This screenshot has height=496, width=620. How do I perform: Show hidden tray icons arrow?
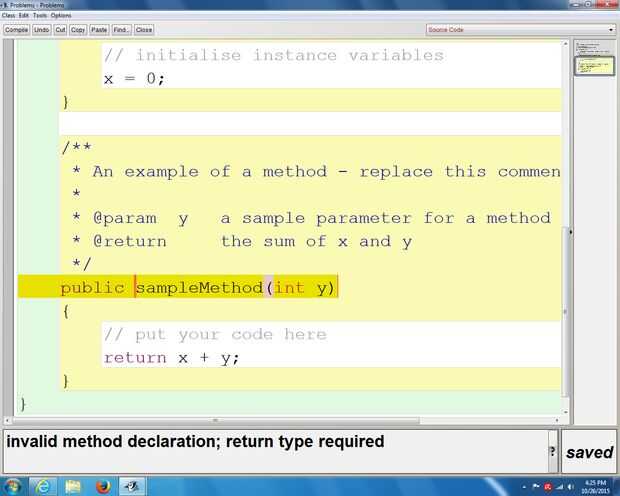pyautogui.click(x=524, y=487)
